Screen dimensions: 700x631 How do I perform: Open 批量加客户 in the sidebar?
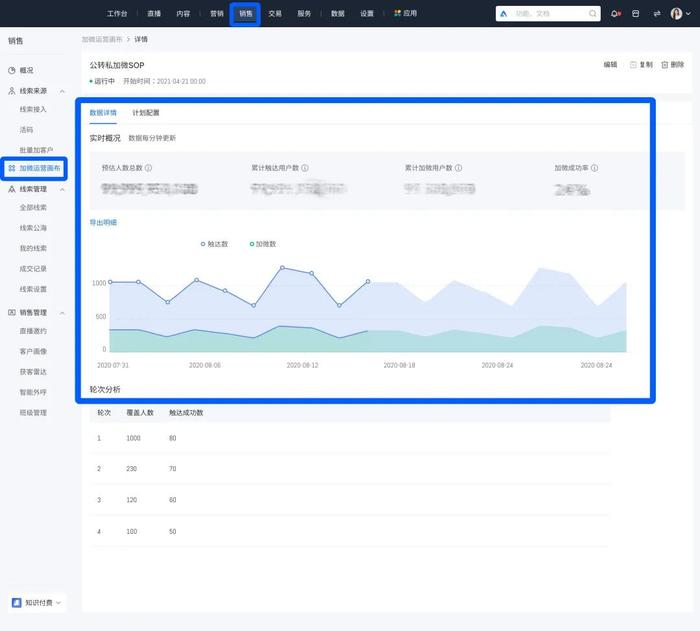pos(36,150)
